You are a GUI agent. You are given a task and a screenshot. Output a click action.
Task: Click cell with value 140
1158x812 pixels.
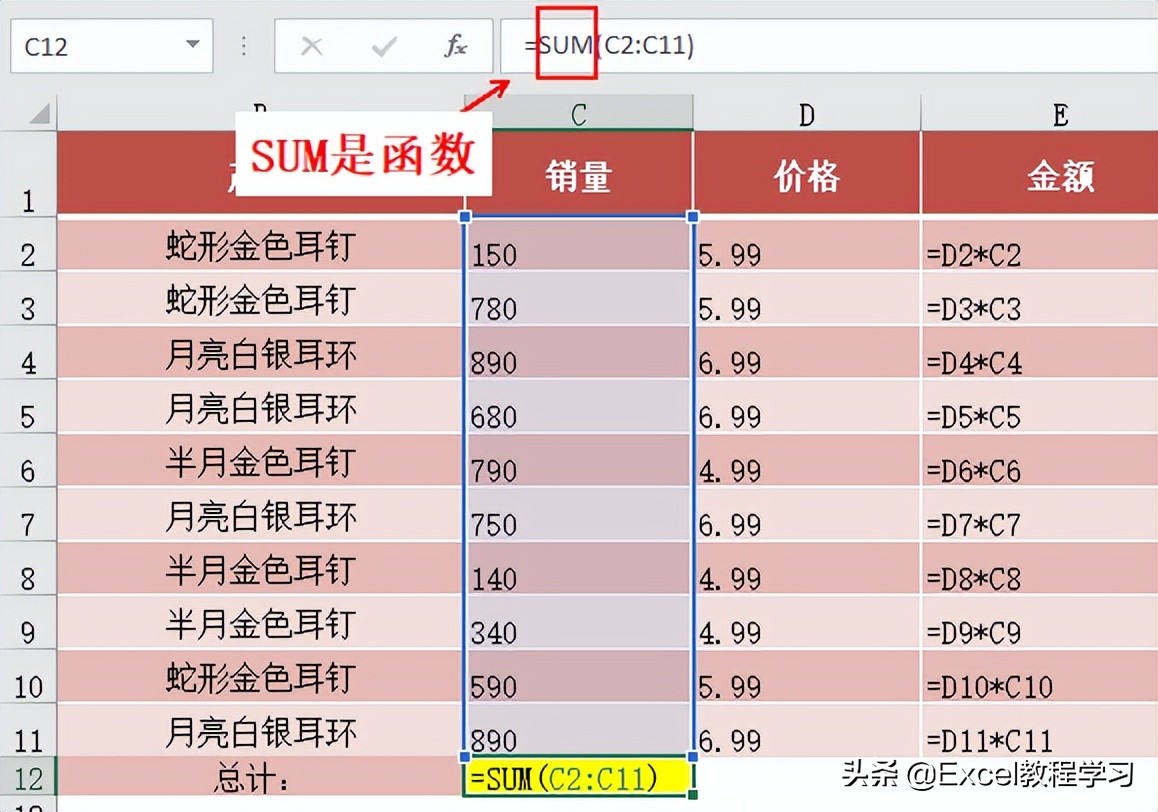coord(578,568)
